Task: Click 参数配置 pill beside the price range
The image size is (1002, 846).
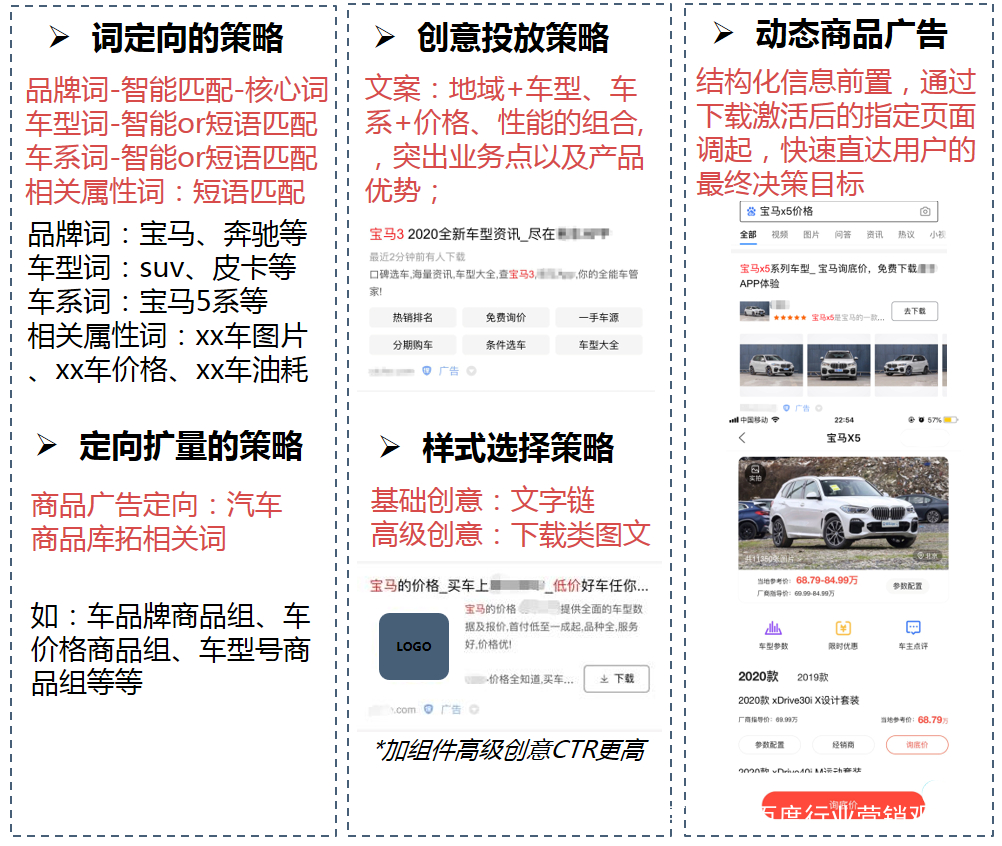Action: point(907,586)
